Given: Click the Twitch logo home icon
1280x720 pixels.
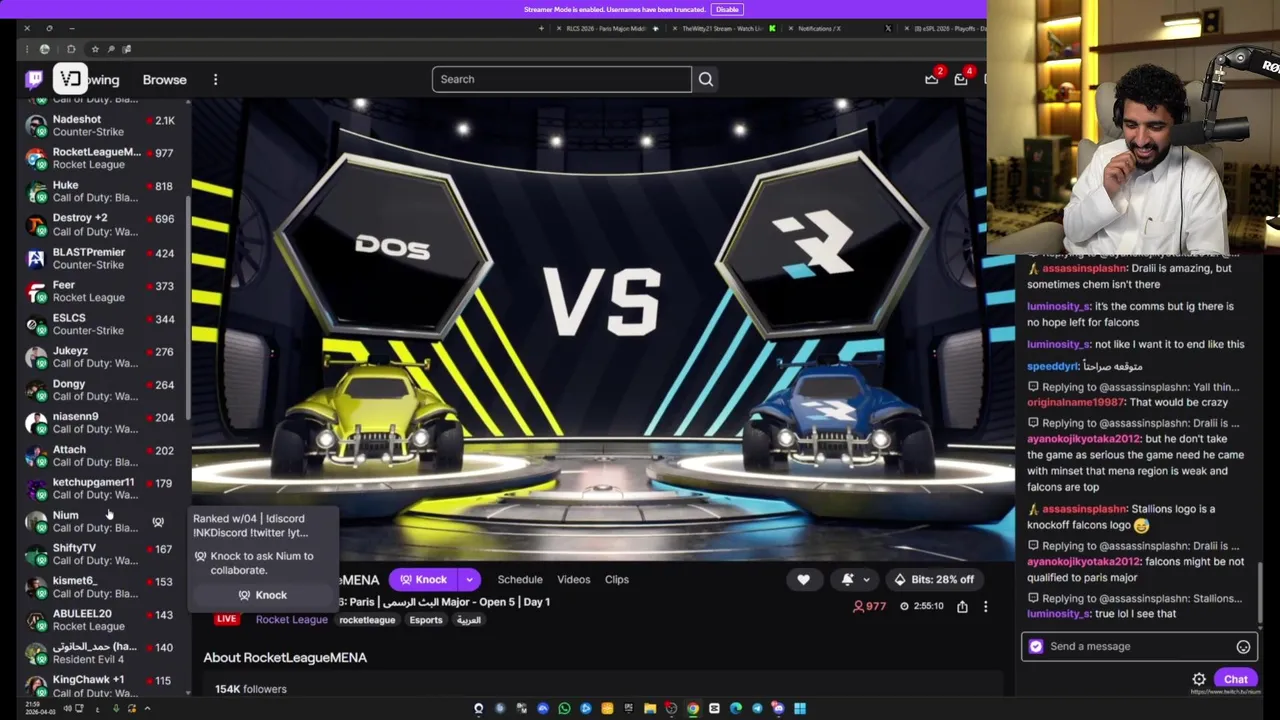Looking at the screenshot, I should 35,79.
